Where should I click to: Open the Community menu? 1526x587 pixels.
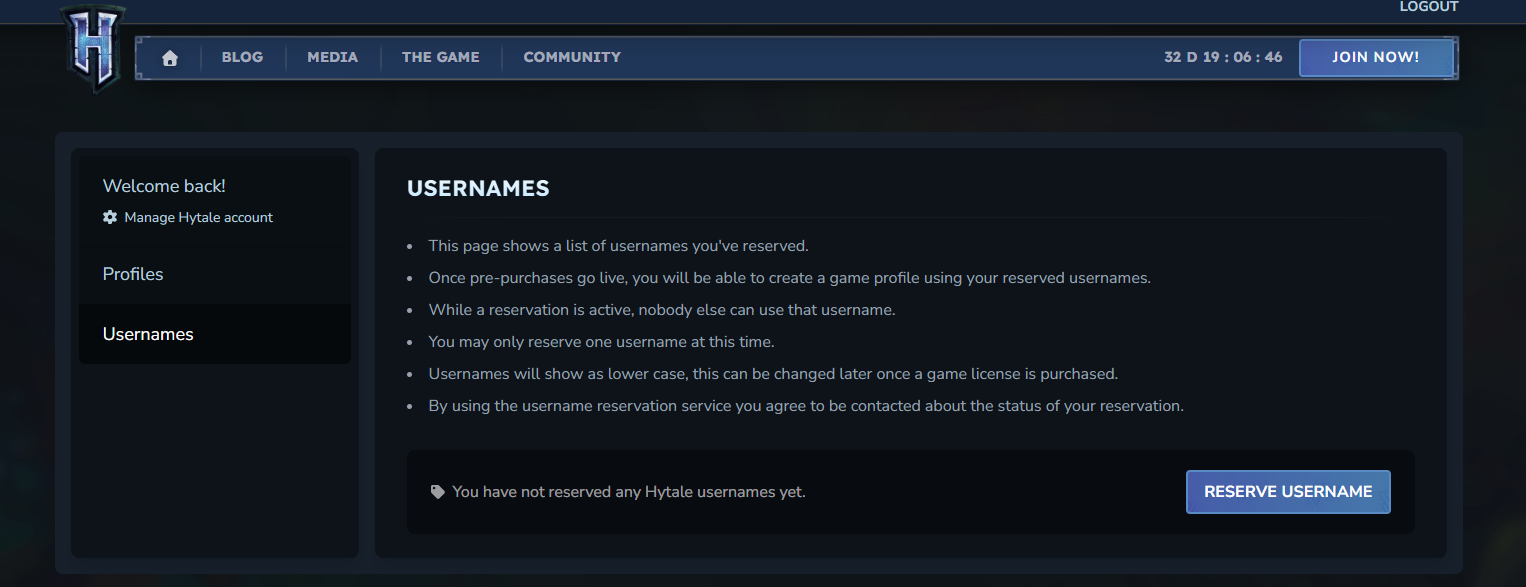tap(572, 57)
